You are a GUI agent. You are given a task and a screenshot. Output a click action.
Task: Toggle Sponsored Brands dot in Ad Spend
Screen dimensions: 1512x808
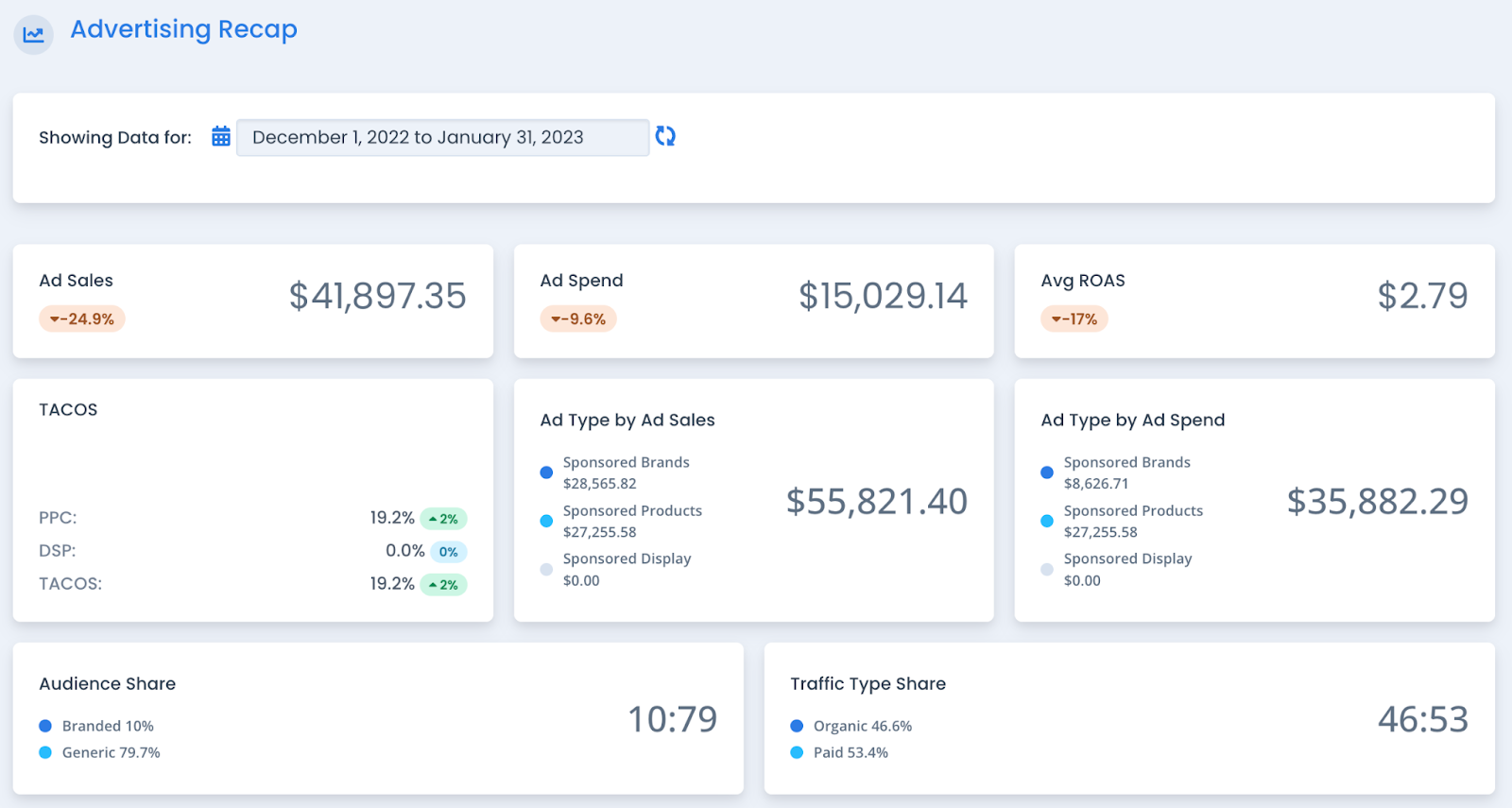1047,473
